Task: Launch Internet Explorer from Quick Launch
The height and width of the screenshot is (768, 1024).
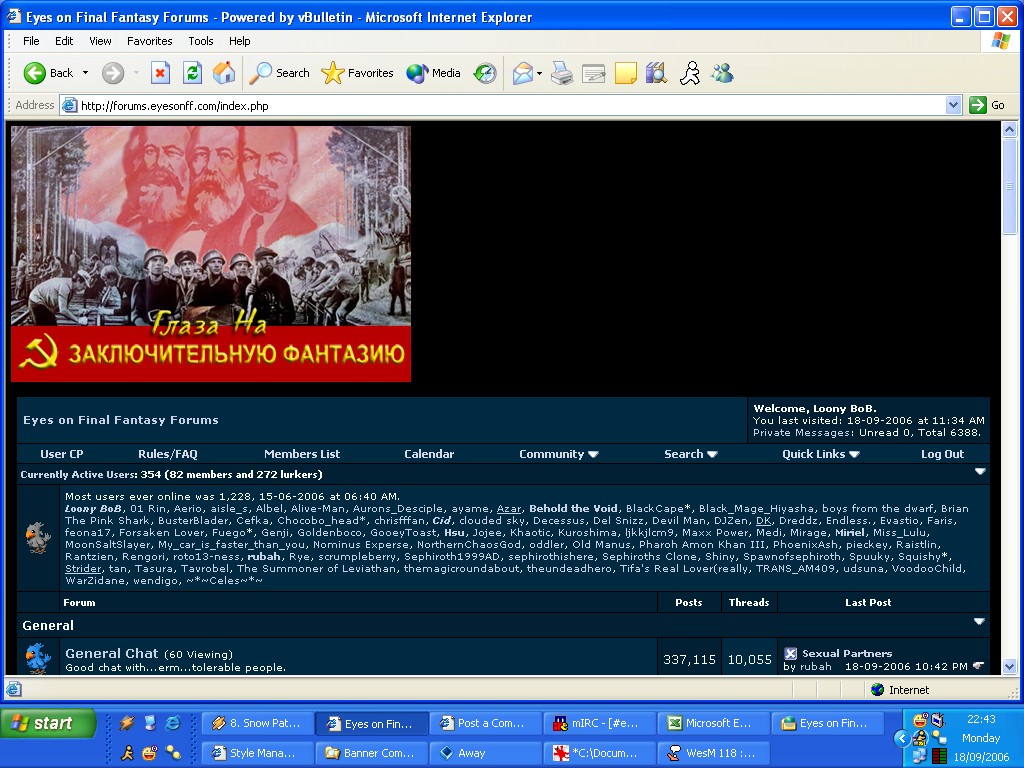Action: coord(172,723)
